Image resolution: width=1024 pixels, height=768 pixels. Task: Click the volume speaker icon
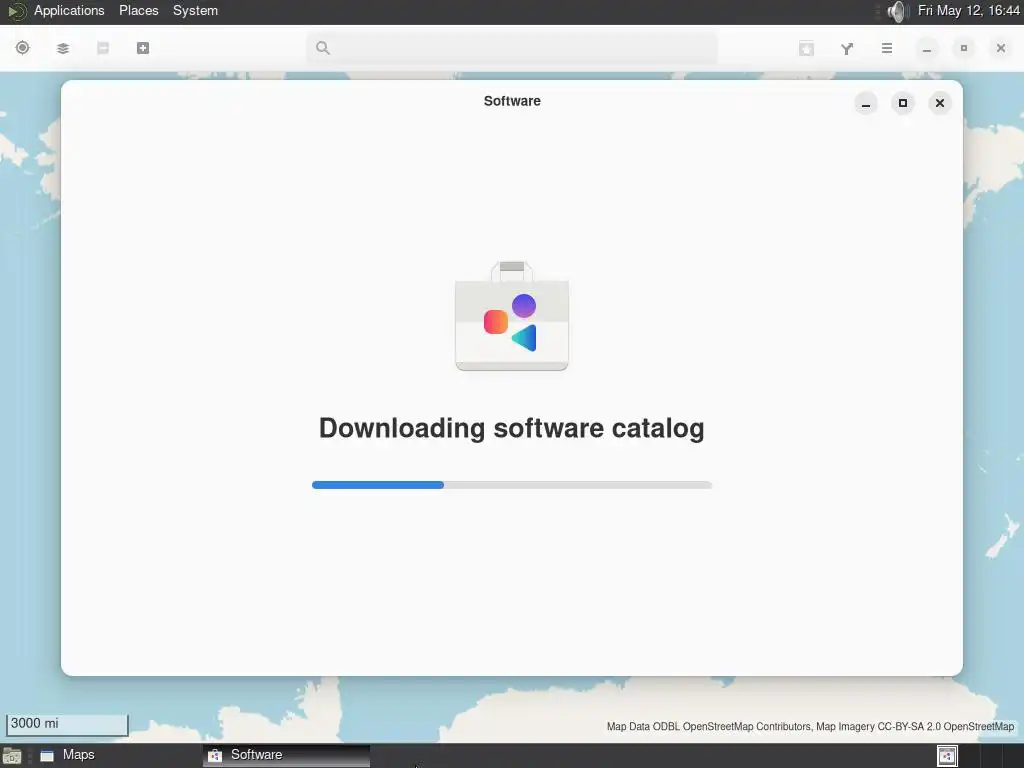click(898, 11)
